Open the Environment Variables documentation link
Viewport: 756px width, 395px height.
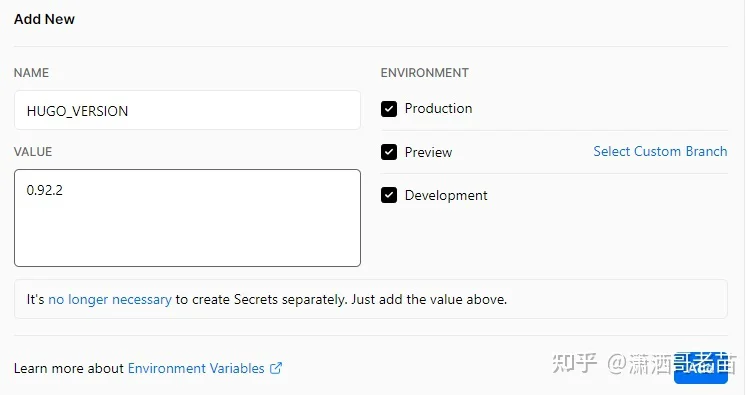(196, 368)
